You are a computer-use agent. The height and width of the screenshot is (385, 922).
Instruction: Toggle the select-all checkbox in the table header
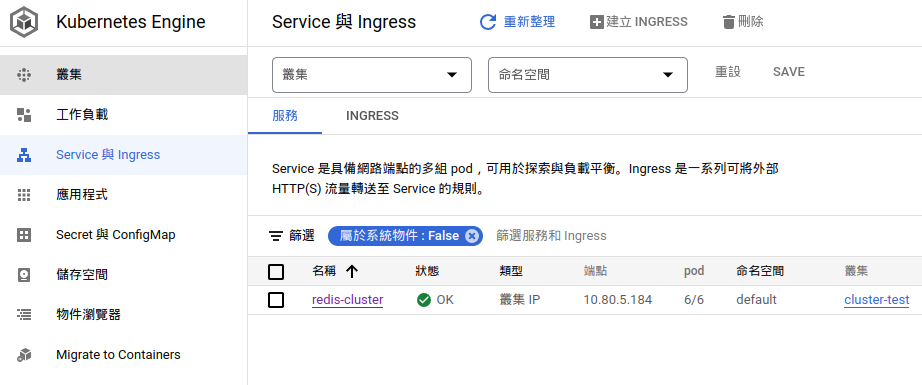coord(276,272)
